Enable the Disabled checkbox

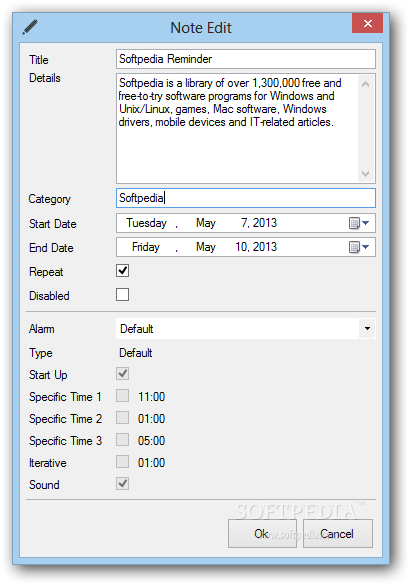coord(122,294)
